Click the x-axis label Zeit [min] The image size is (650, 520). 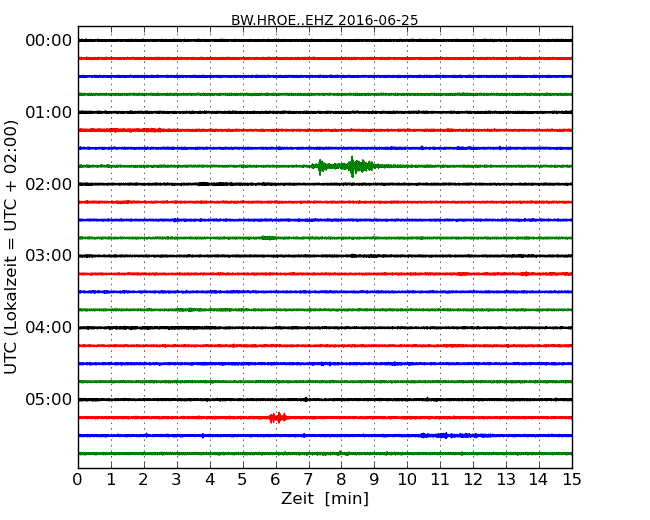[x=325, y=498]
